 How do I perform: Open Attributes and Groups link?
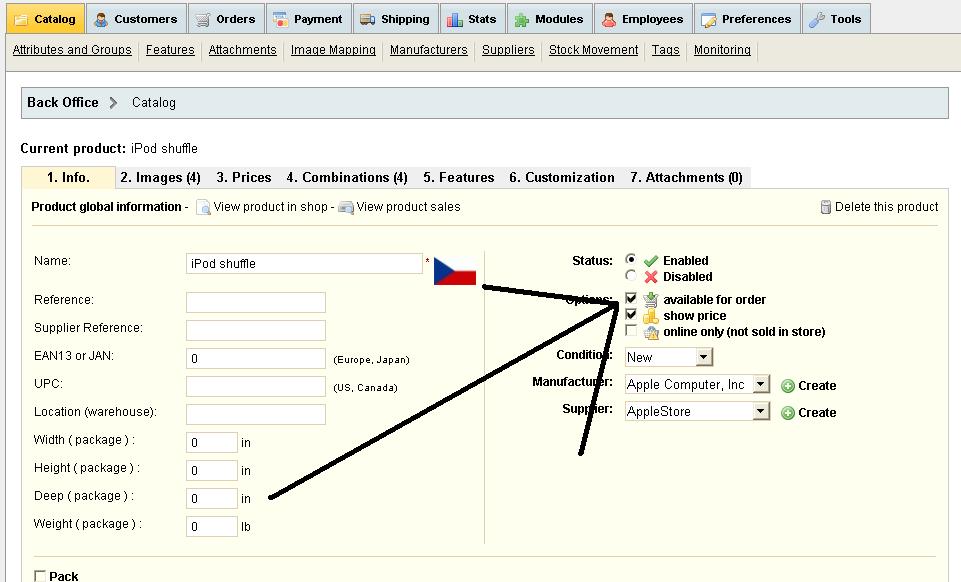point(72,50)
